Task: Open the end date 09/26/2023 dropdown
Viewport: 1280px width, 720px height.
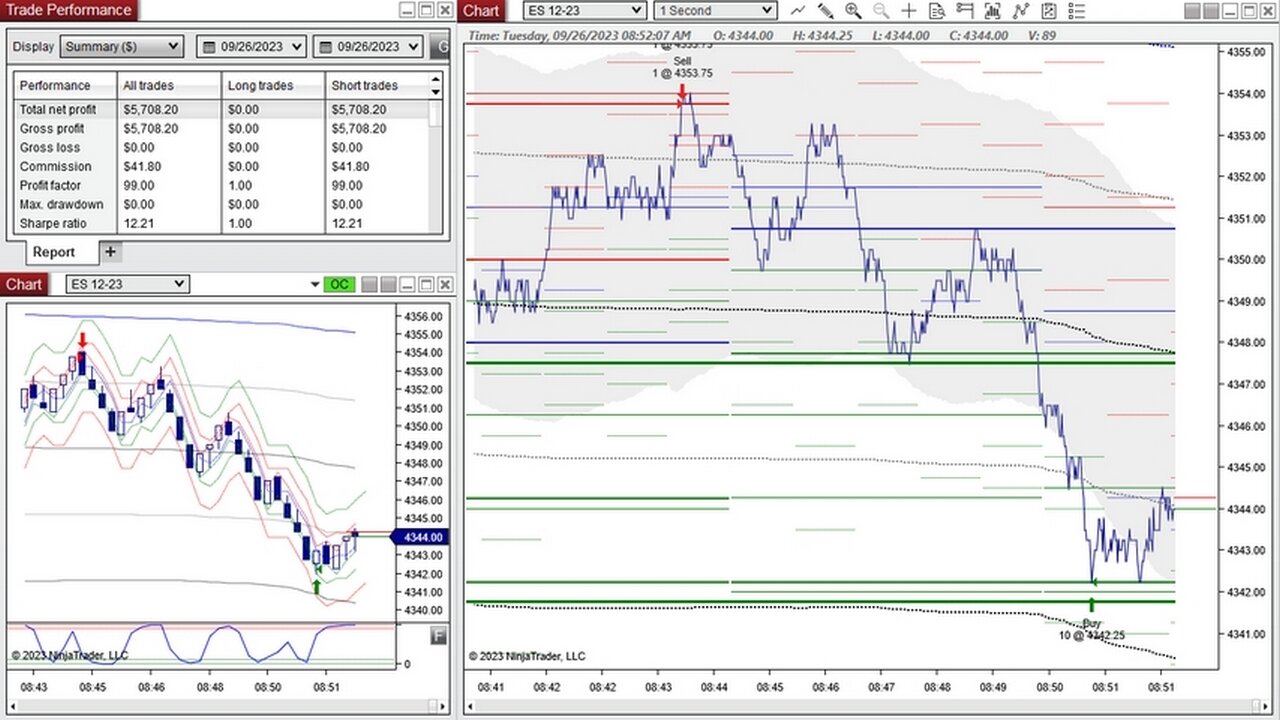Action: (x=368, y=47)
